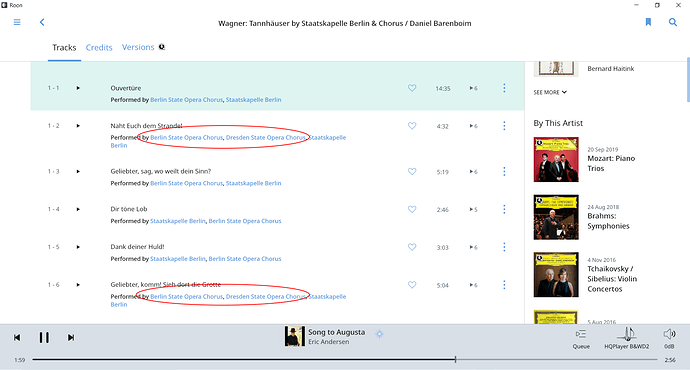Open Staatskapelle Berlin link in Ouvertüre row
Image resolution: width=690 pixels, height=370 pixels.
click(x=253, y=100)
